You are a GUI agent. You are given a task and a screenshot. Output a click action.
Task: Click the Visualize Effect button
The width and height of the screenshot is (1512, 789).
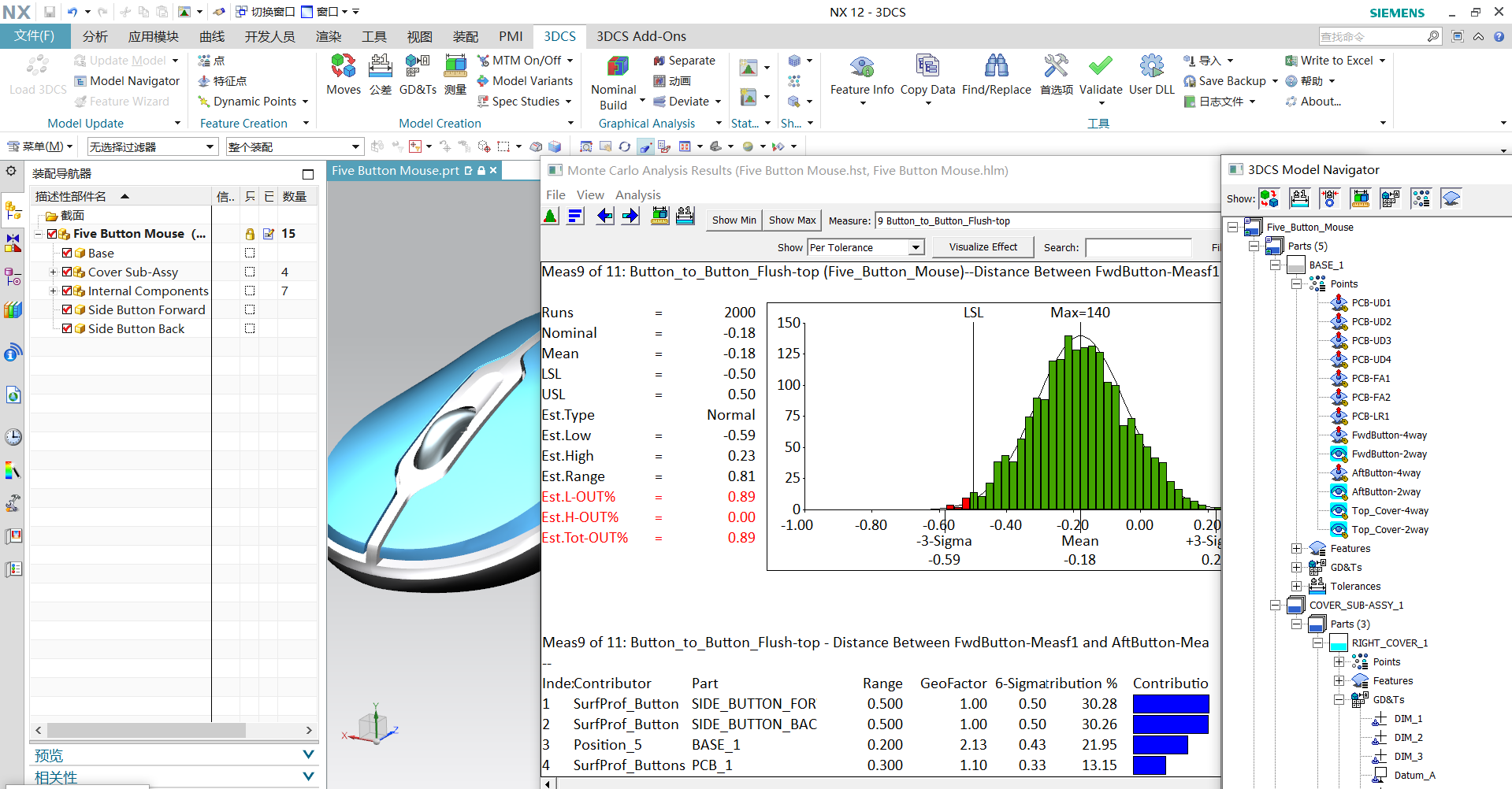[x=983, y=247]
